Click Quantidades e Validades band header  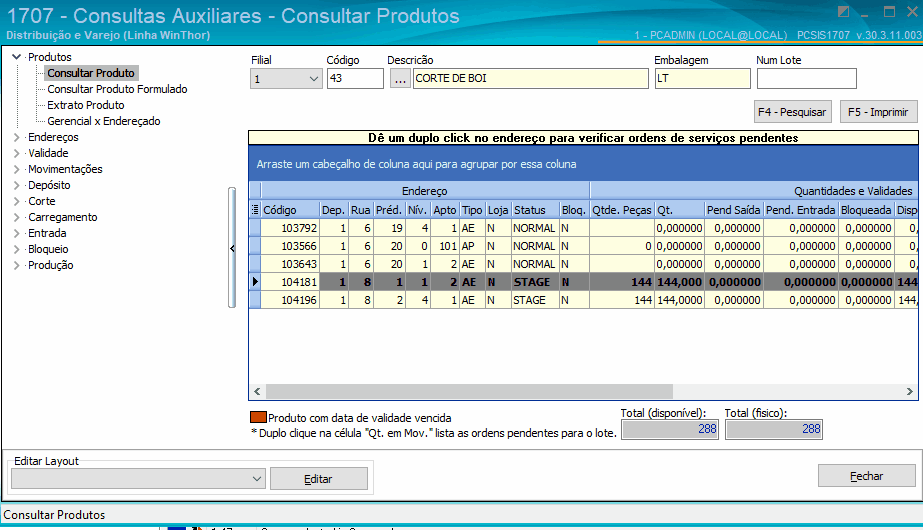click(x=754, y=191)
